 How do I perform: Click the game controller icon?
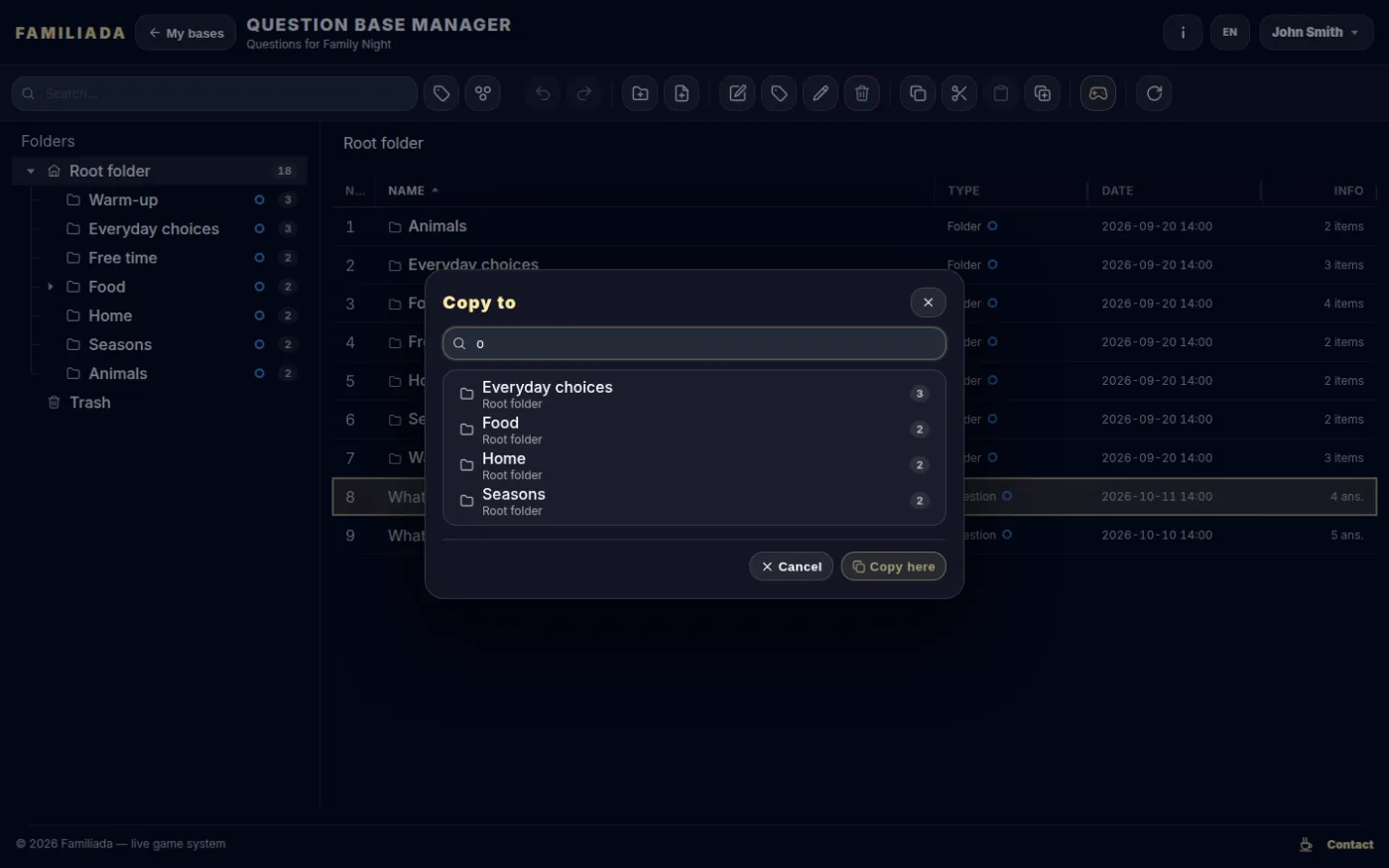point(1098,93)
